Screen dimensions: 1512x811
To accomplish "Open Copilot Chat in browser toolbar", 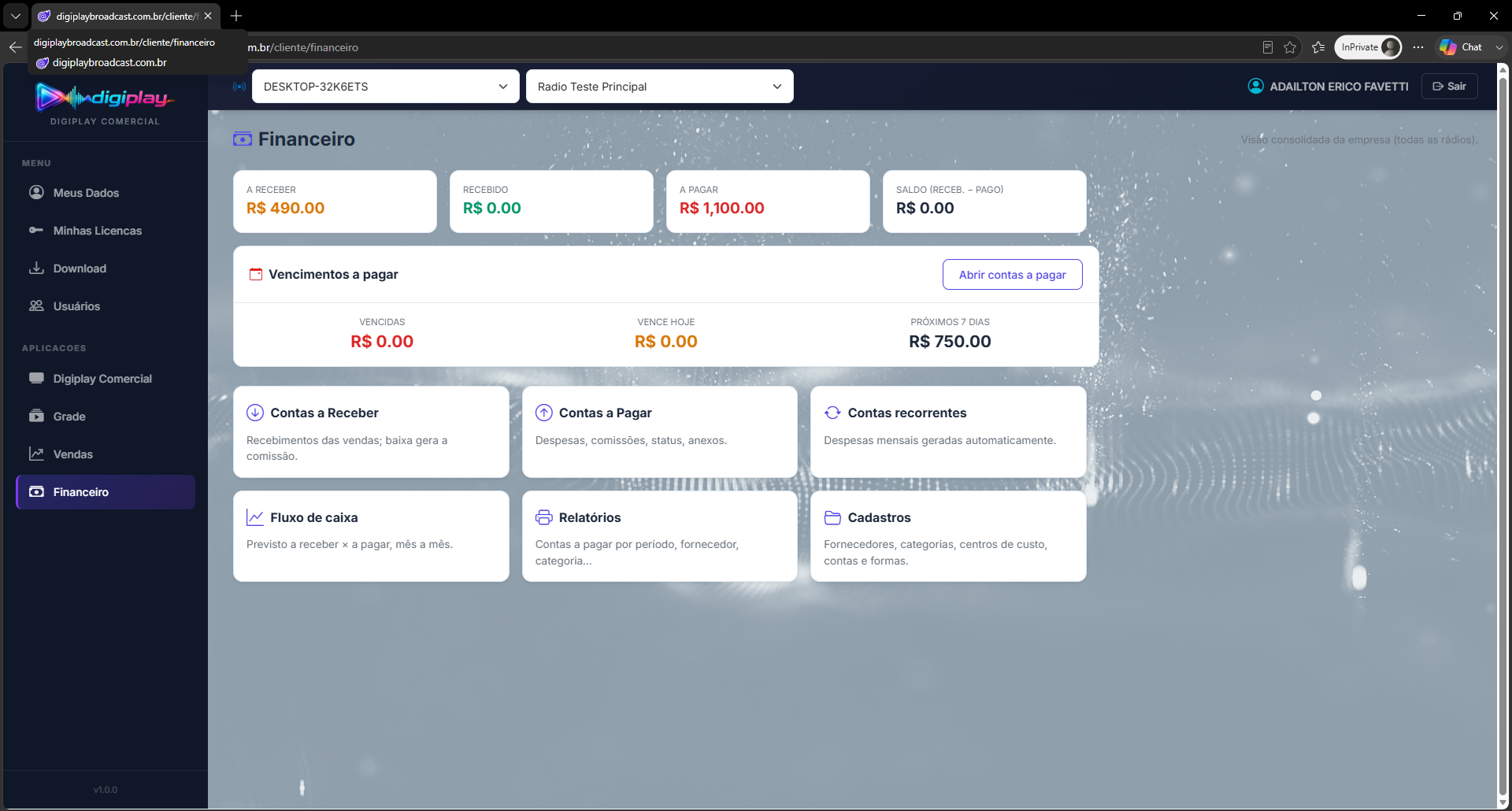I will click(x=1461, y=47).
